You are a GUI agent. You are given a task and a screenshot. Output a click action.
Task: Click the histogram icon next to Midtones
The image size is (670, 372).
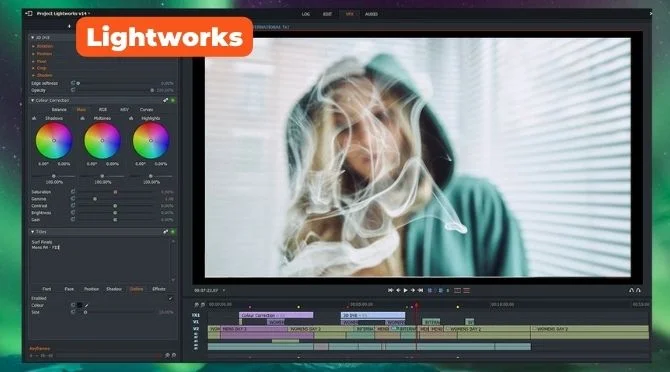(x=83, y=118)
